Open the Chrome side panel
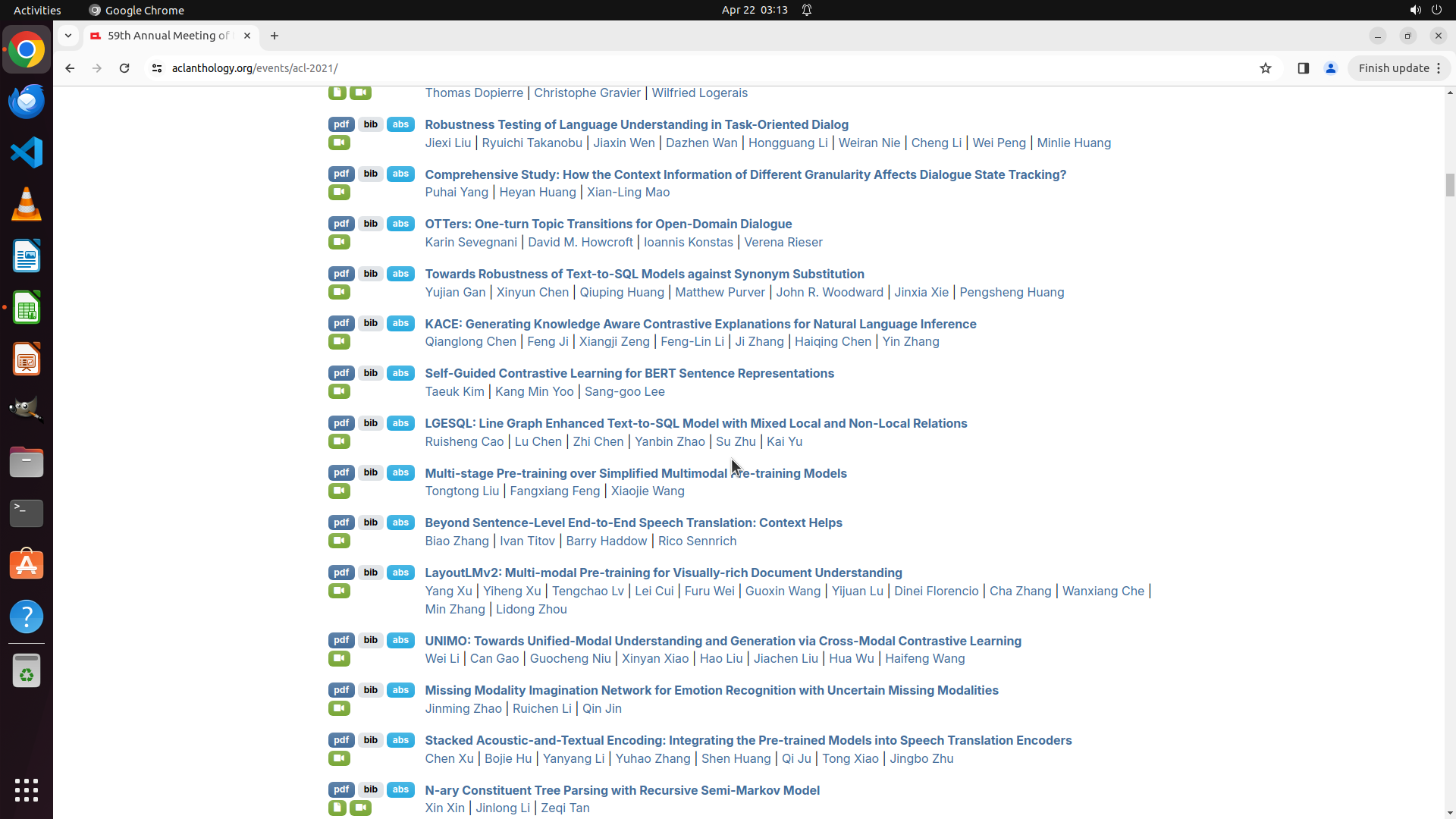This screenshot has width=1456, height=819. [1303, 68]
